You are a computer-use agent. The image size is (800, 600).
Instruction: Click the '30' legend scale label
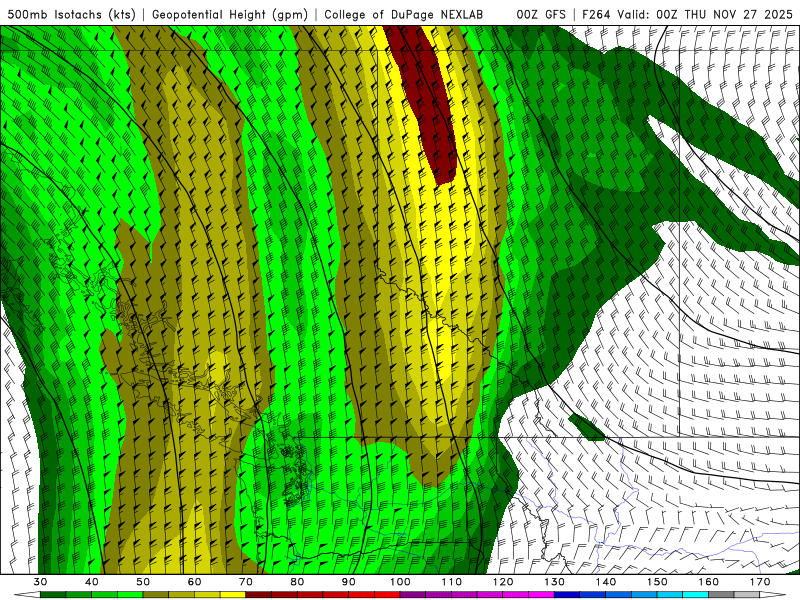[40, 582]
